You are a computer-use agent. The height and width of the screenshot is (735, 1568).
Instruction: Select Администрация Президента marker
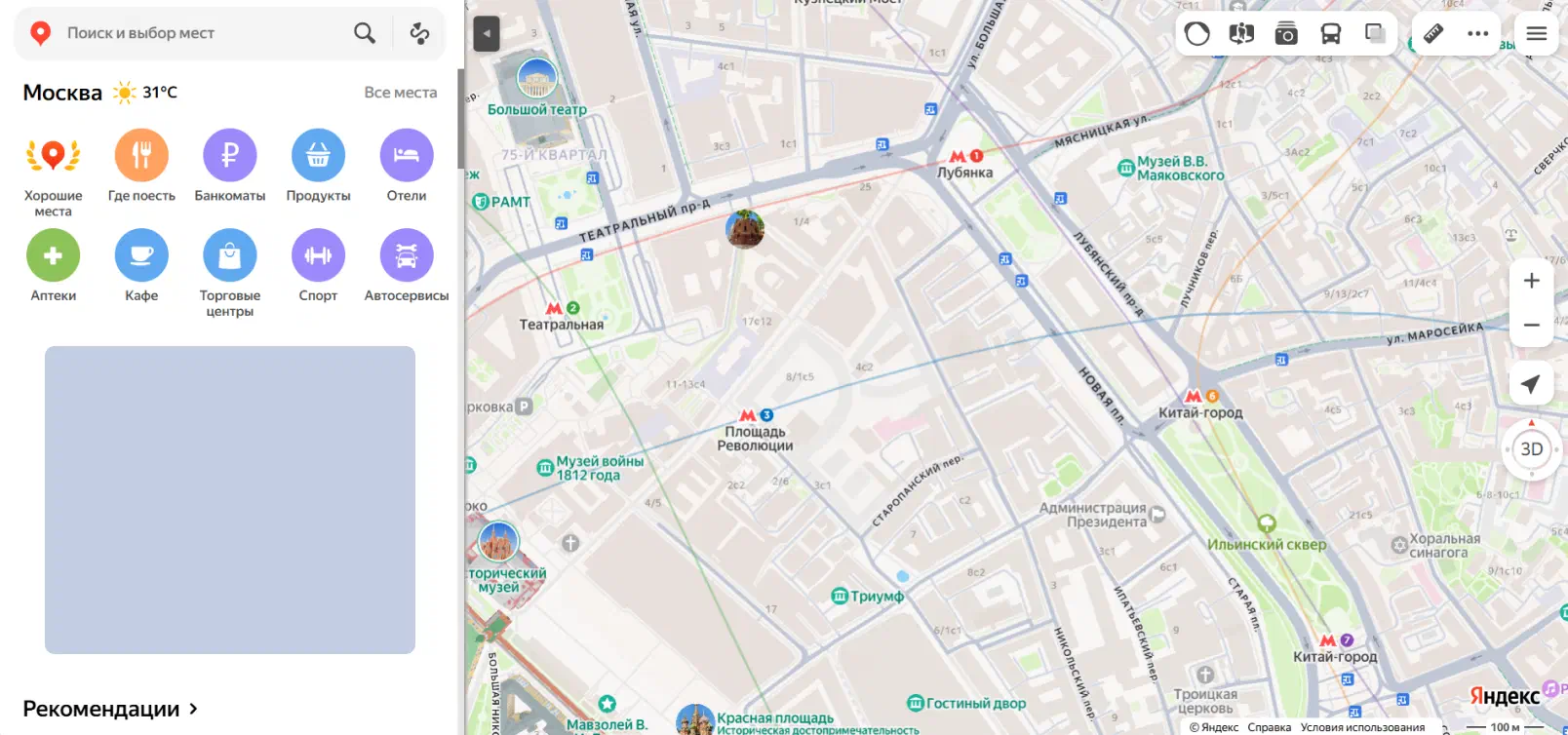point(1103,515)
